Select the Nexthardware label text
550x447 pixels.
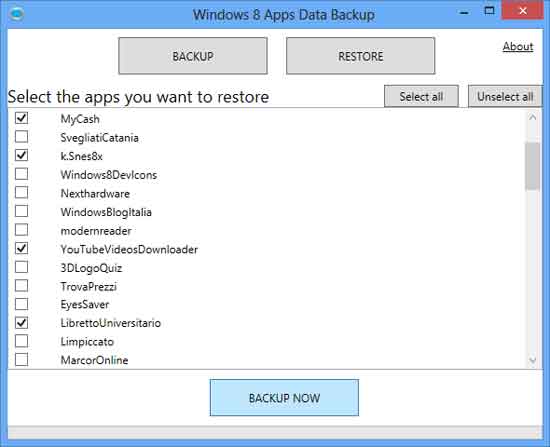95,193
